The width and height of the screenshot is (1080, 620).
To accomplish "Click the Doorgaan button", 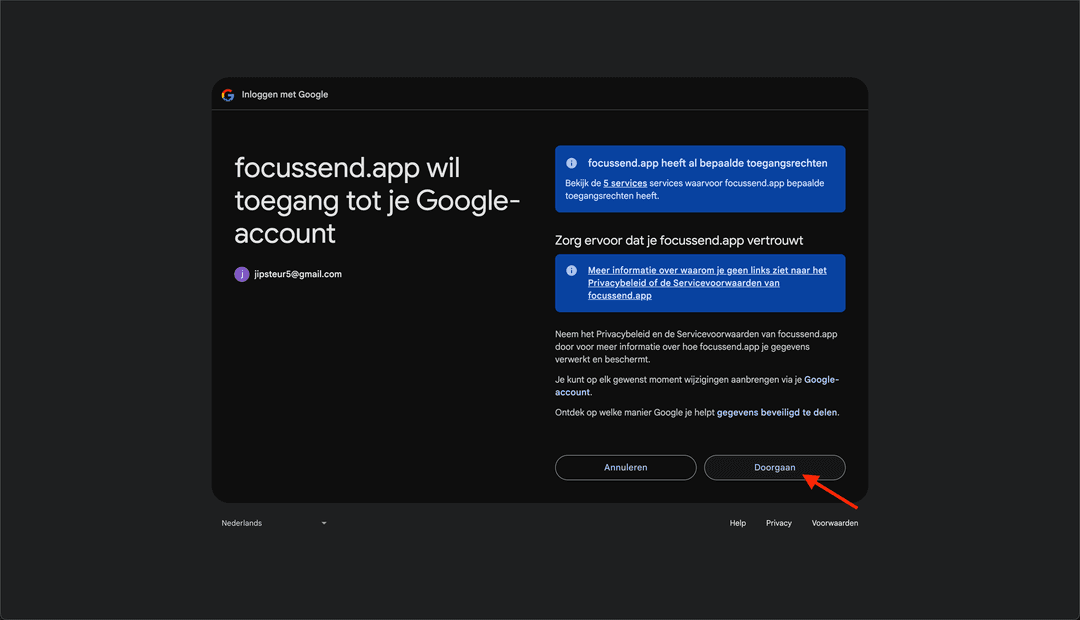I will [x=774, y=467].
